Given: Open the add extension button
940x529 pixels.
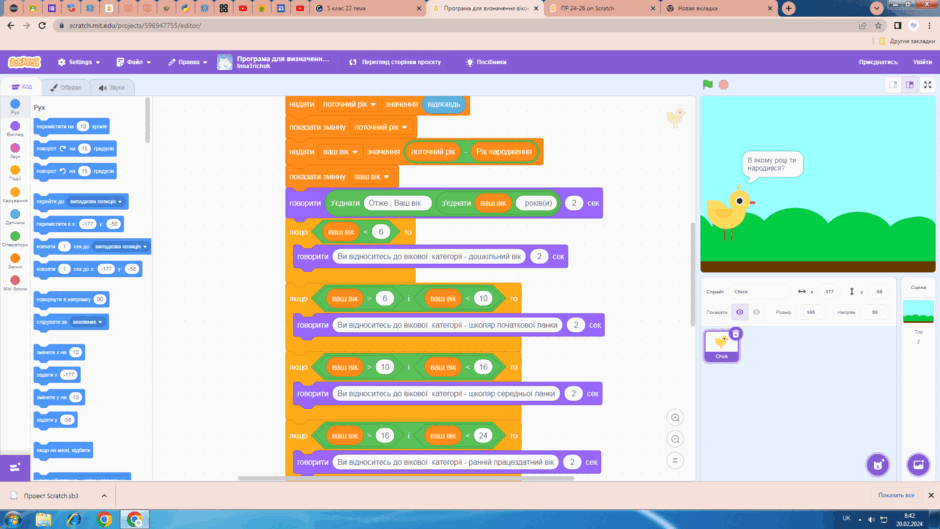Looking at the screenshot, I should (x=15, y=467).
